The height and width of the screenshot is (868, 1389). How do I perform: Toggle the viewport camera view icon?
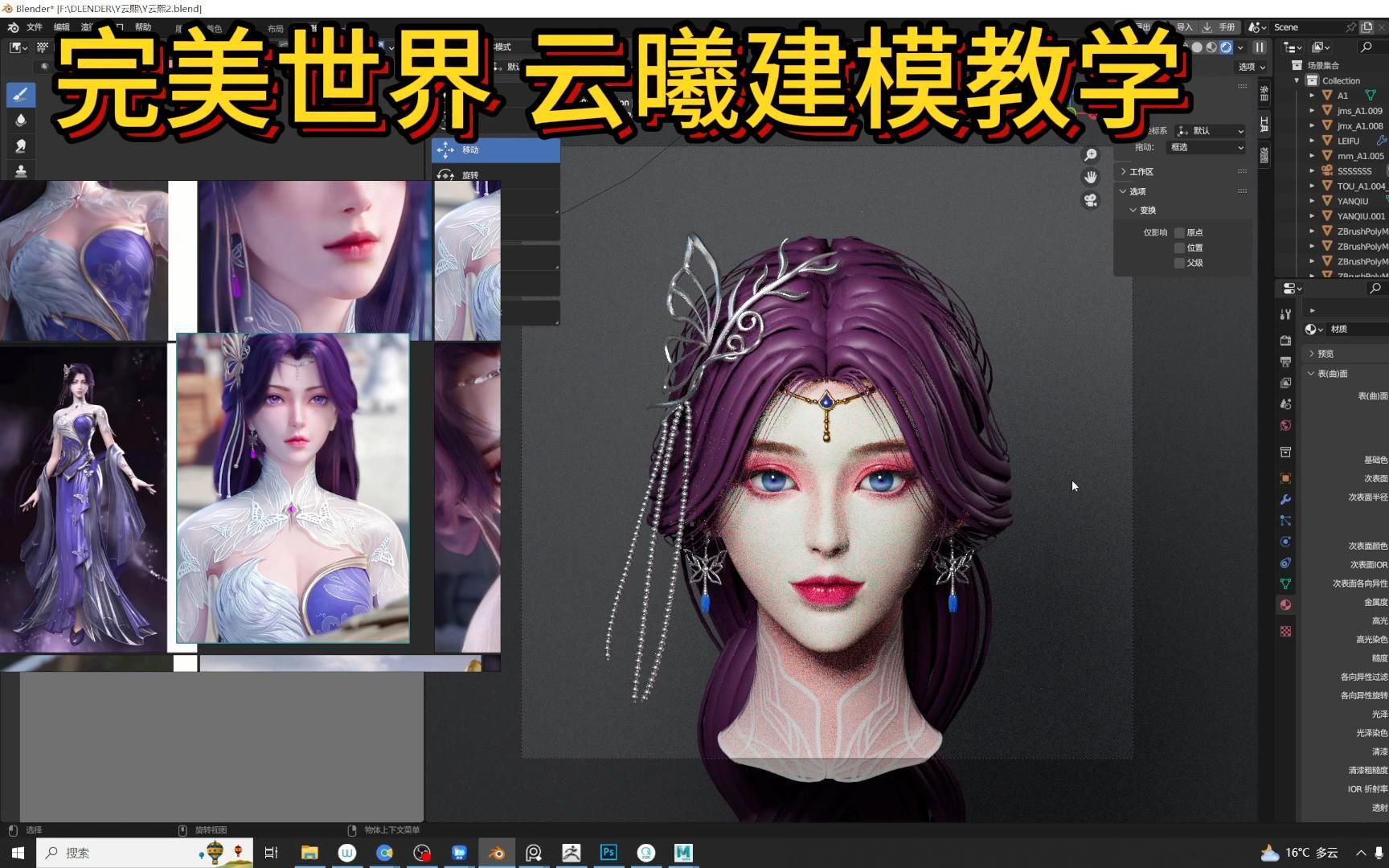[1091, 200]
